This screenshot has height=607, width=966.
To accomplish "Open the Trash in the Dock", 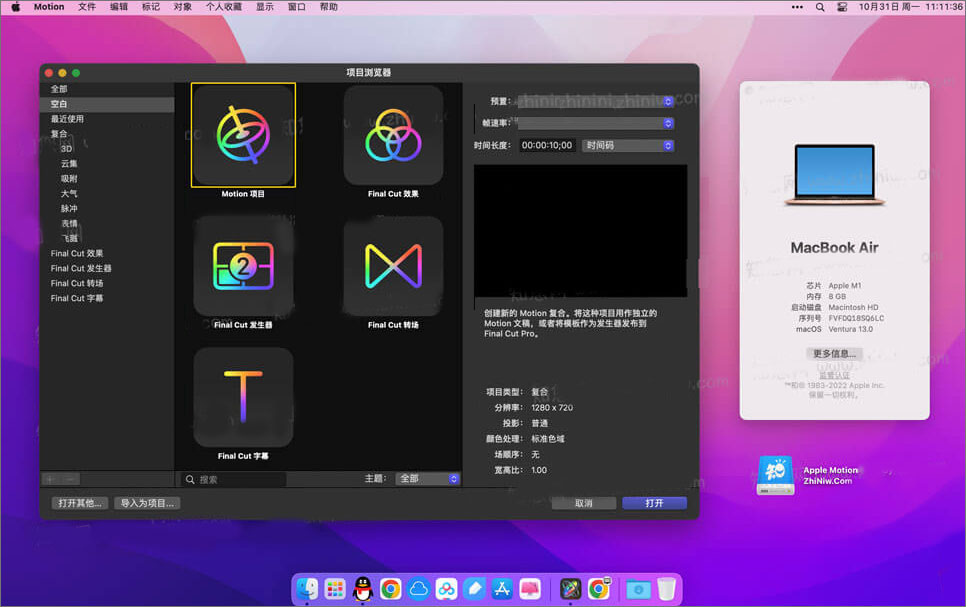I will click(666, 589).
